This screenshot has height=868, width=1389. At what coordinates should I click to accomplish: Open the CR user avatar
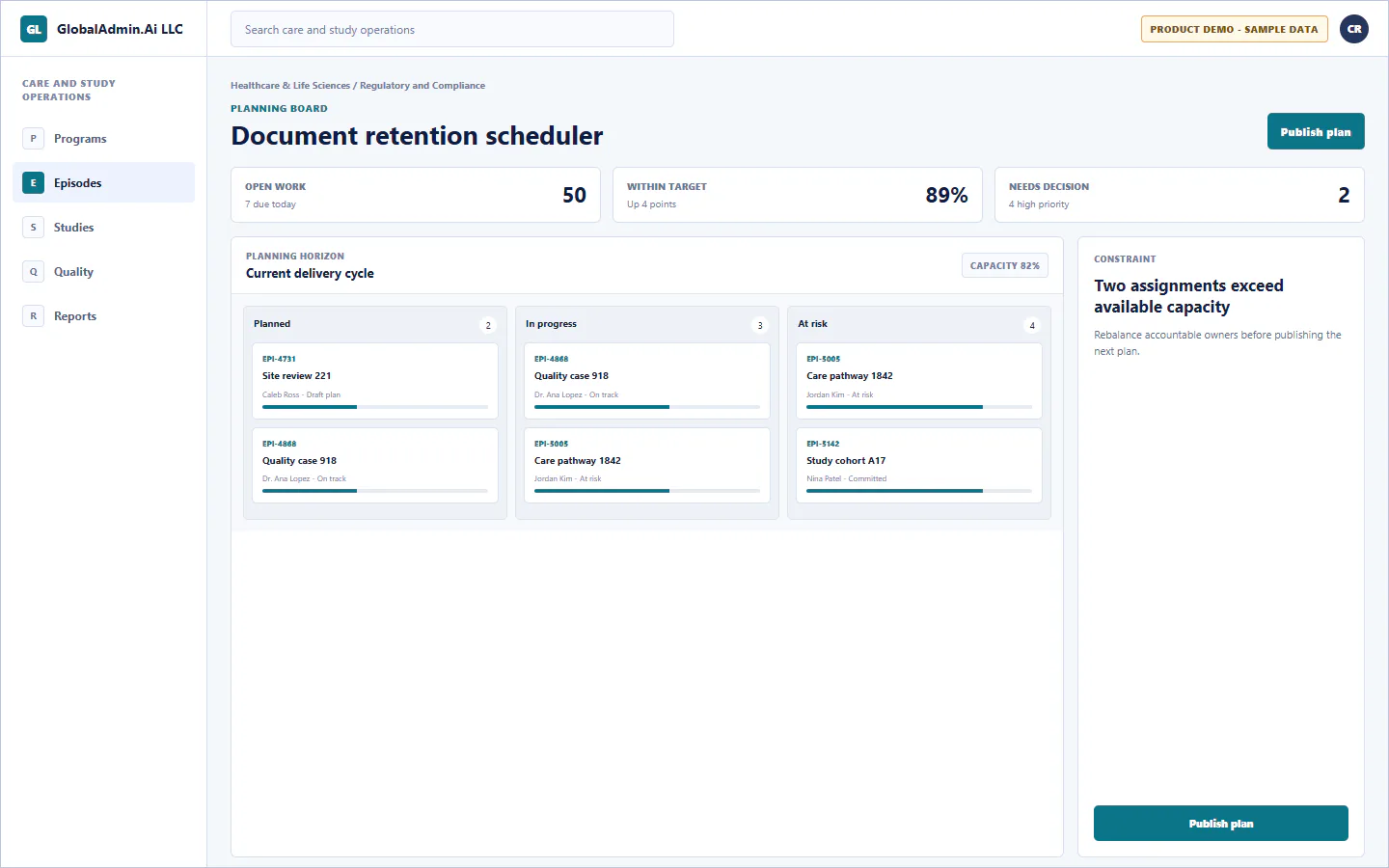pyautogui.click(x=1354, y=29)
